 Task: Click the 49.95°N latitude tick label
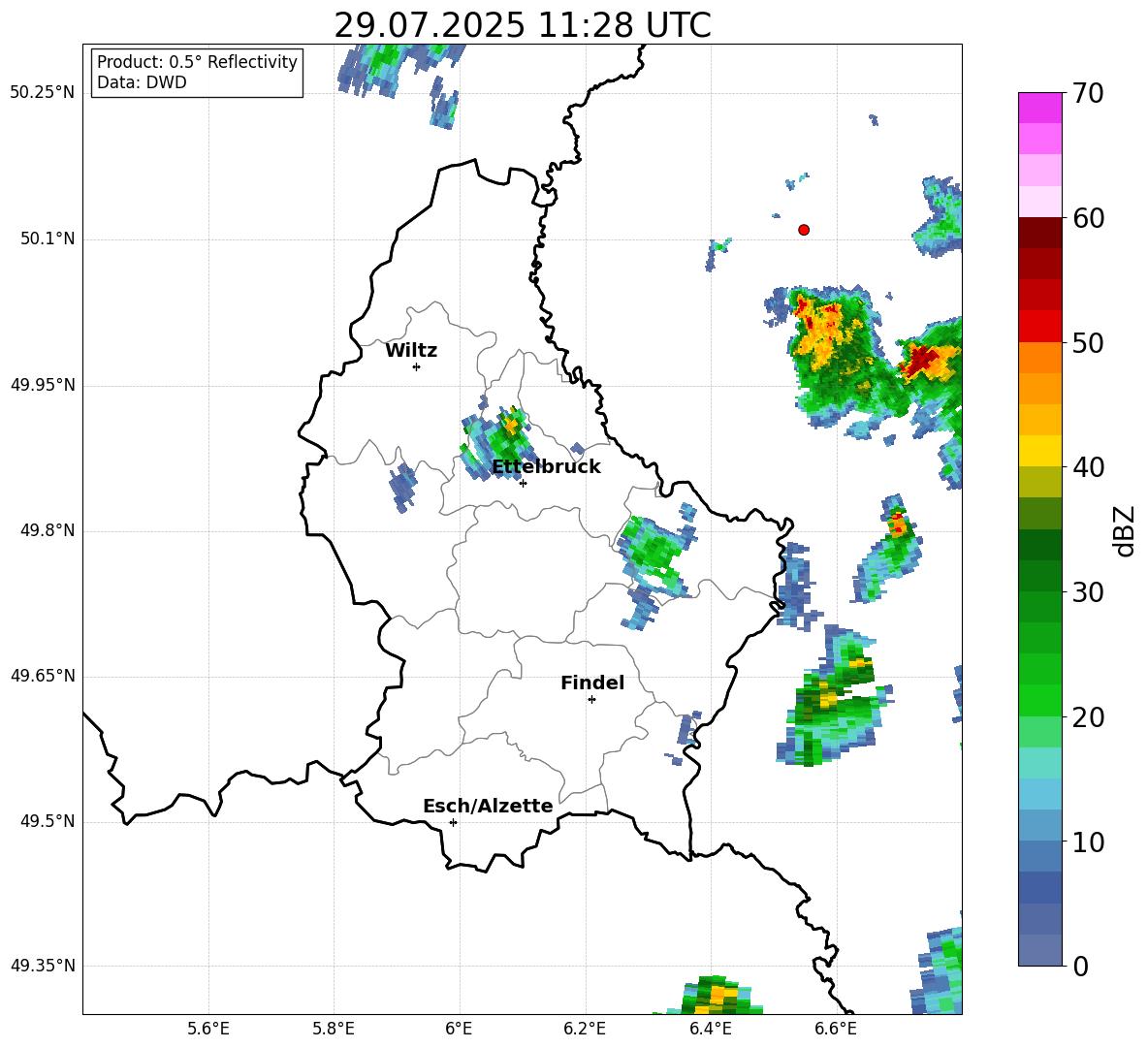click(42, 385)
